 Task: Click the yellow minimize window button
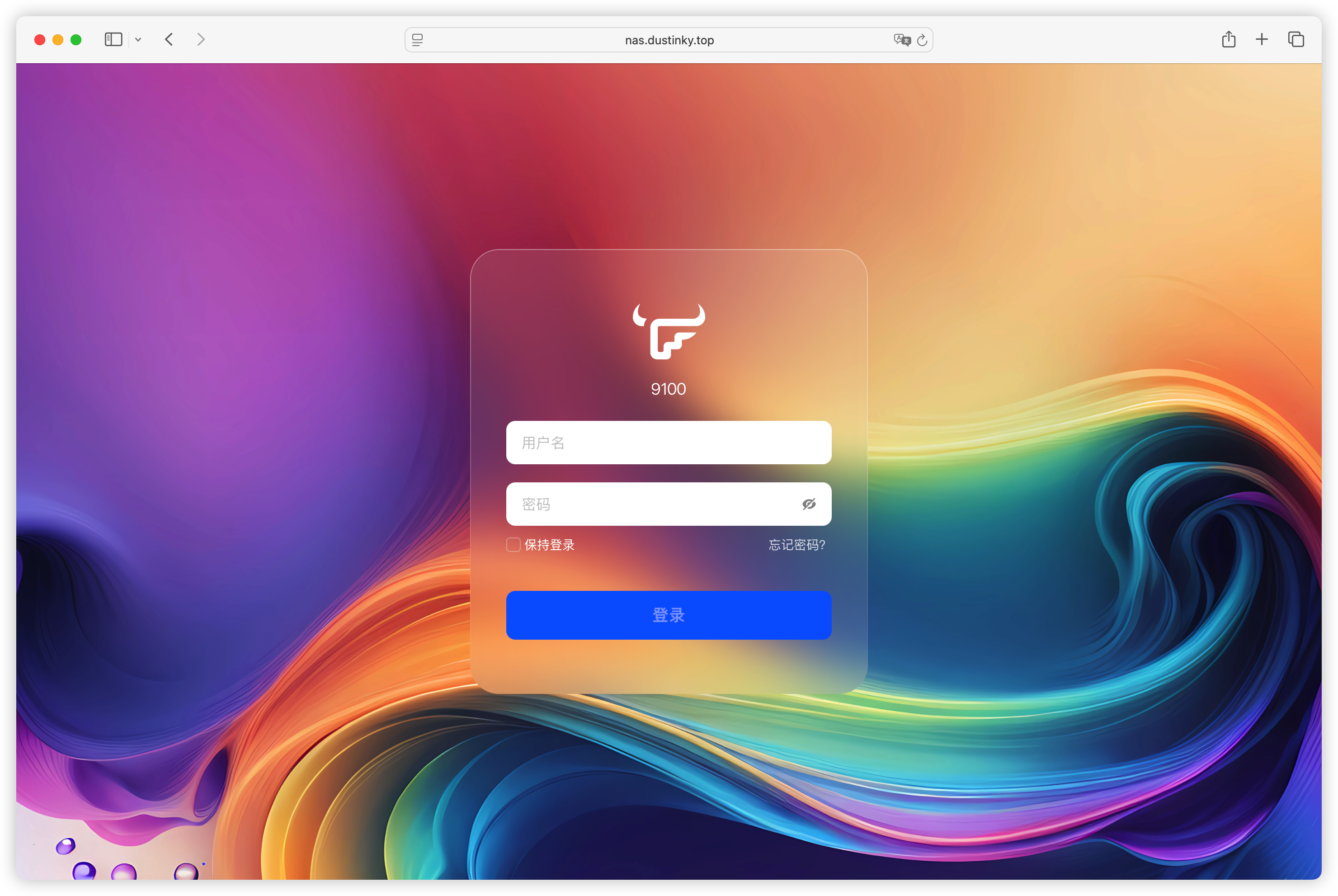coord(58,40)
